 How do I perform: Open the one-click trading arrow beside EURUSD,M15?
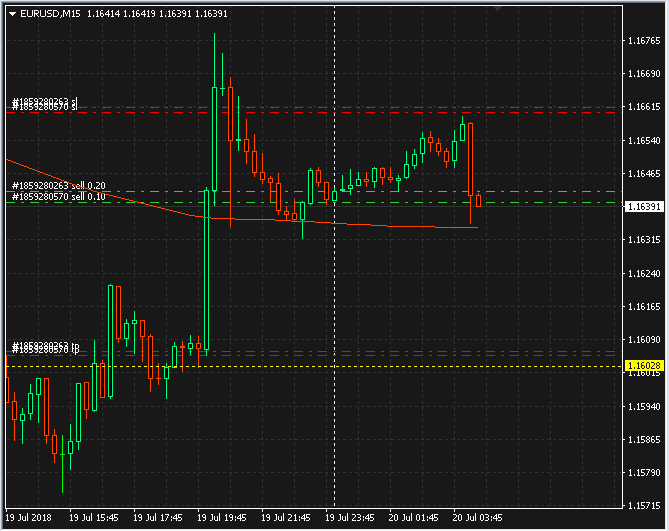coord(11,14)
